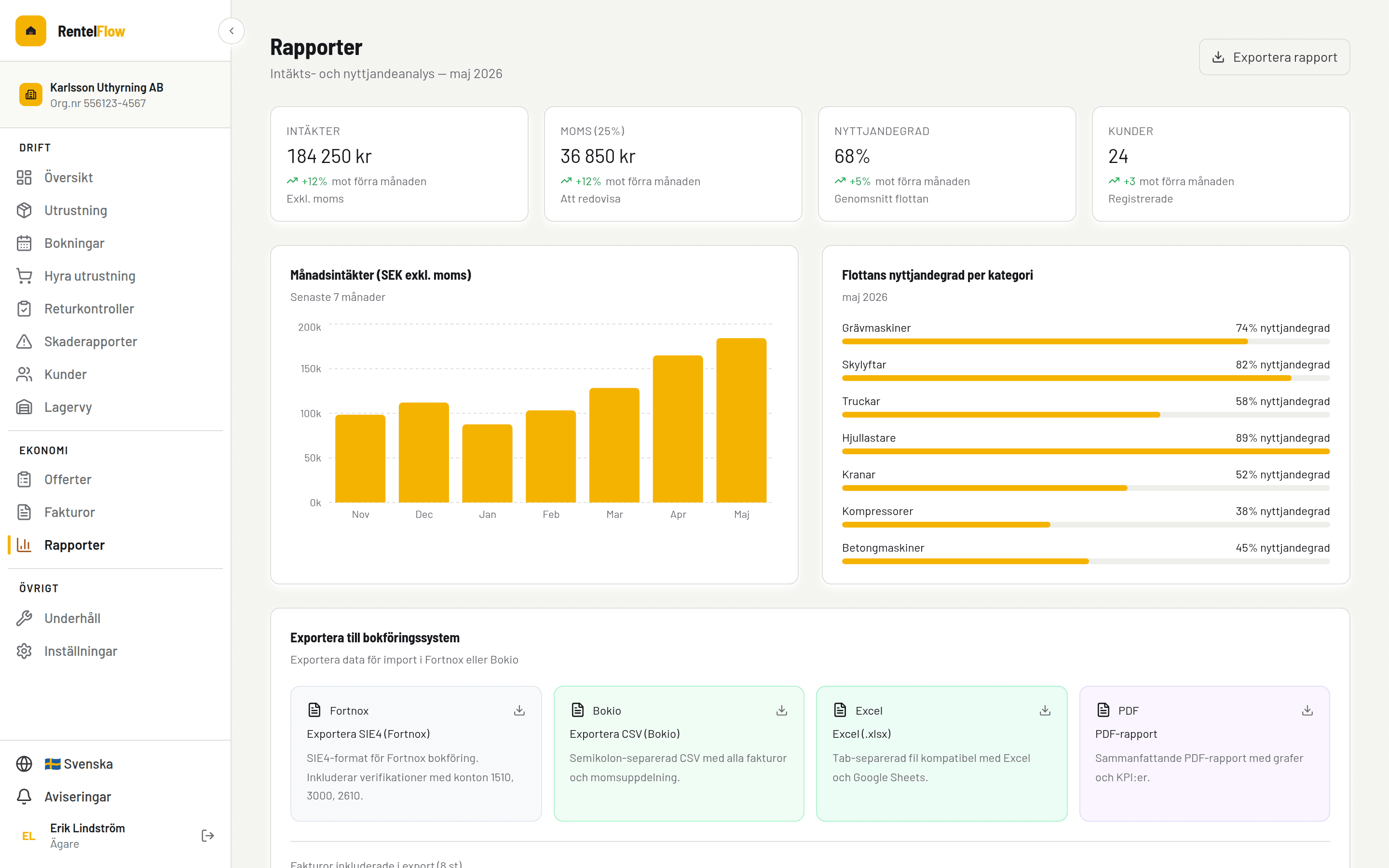This screenshot has height=868, width=1389.
Task: Download Bokio CSV export via download icon
Action: [x=782, y=710]
